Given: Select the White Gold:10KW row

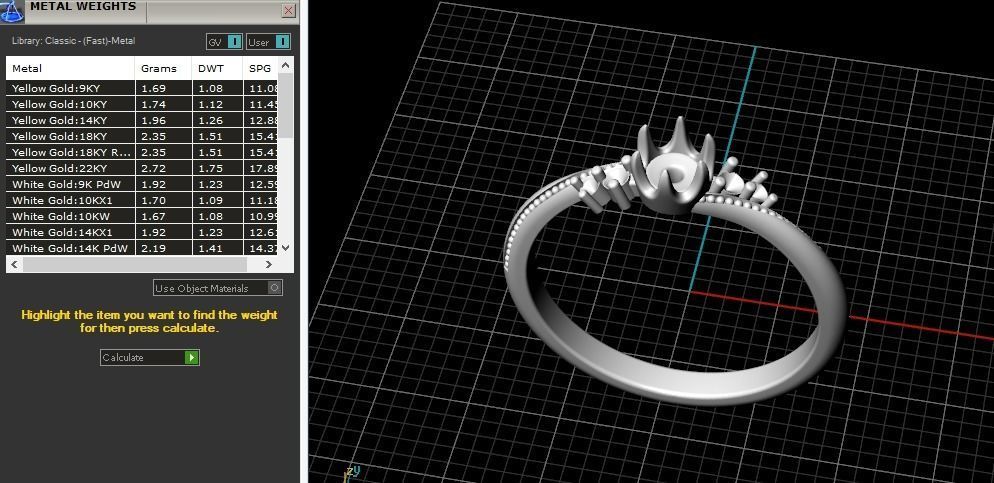Looking at the screenshot, I should click(142, 216).
